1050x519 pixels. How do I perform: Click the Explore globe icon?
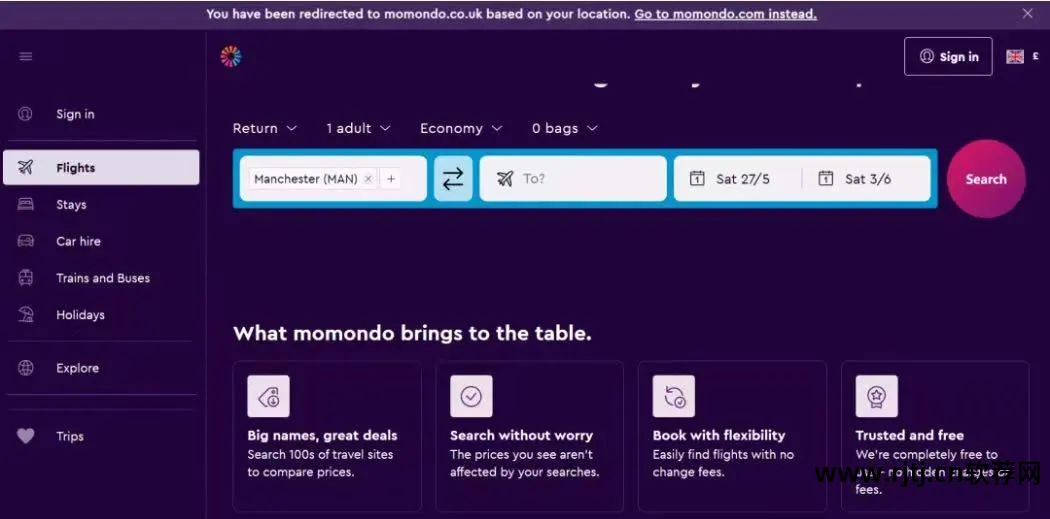(x=26, y=368)
